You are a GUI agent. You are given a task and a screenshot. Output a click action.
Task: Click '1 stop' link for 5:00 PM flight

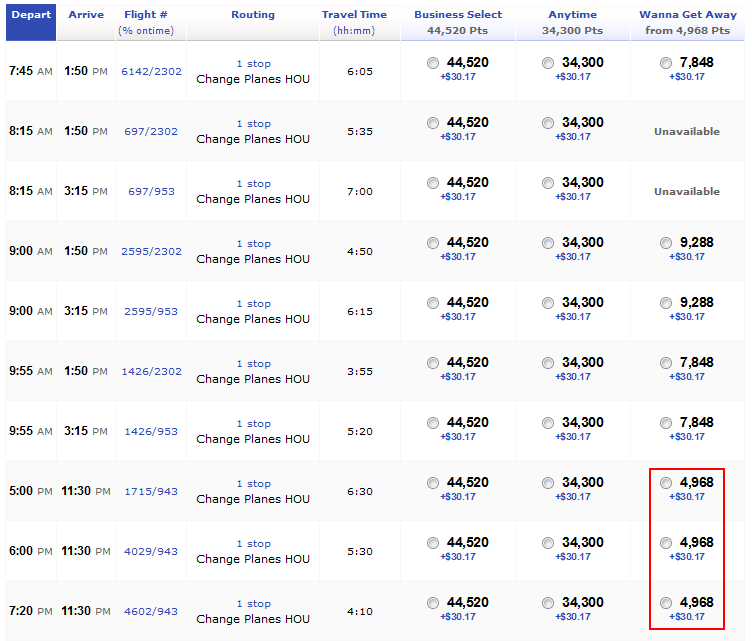pos(254,484)
